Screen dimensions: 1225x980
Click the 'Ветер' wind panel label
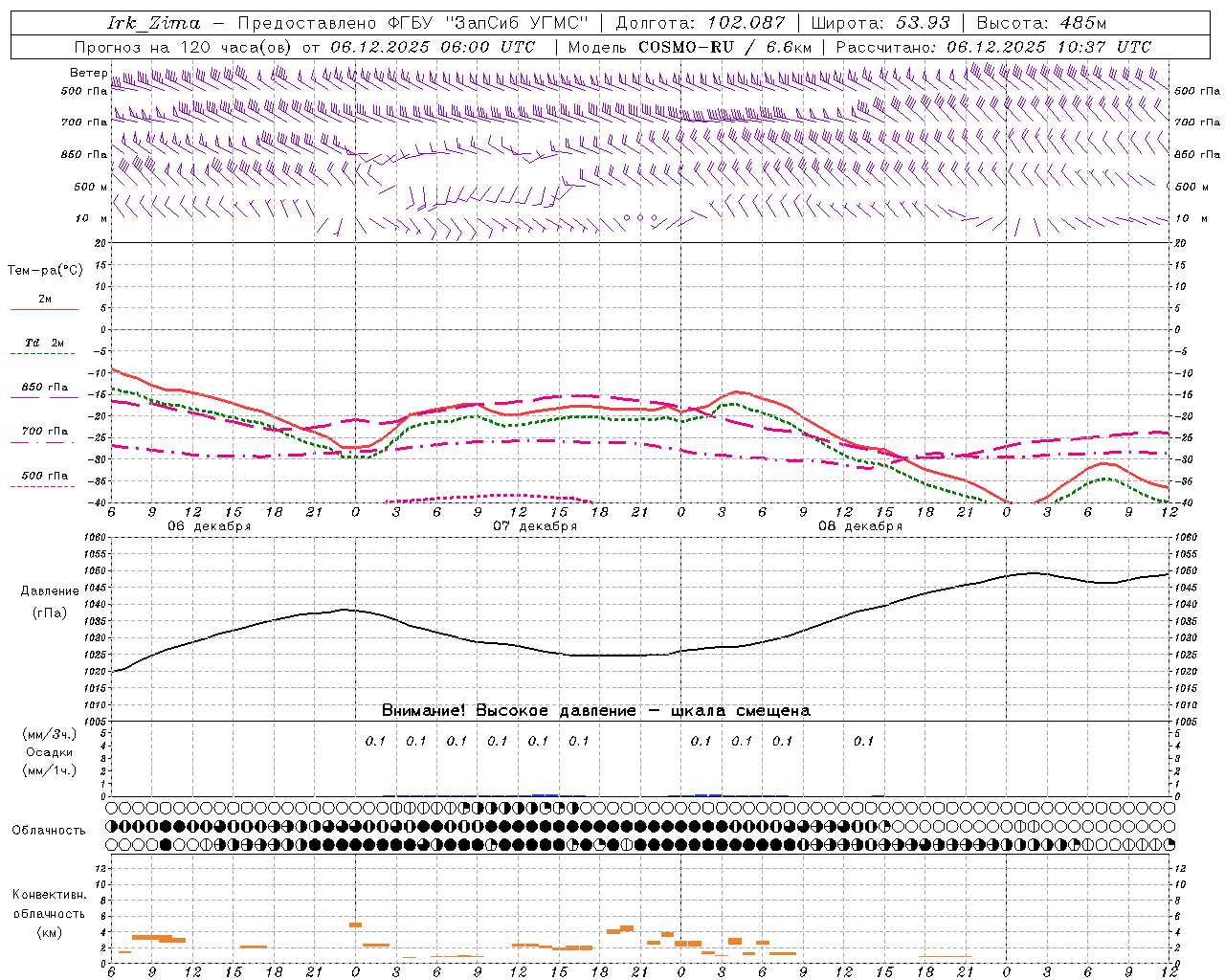coord(88,73)
